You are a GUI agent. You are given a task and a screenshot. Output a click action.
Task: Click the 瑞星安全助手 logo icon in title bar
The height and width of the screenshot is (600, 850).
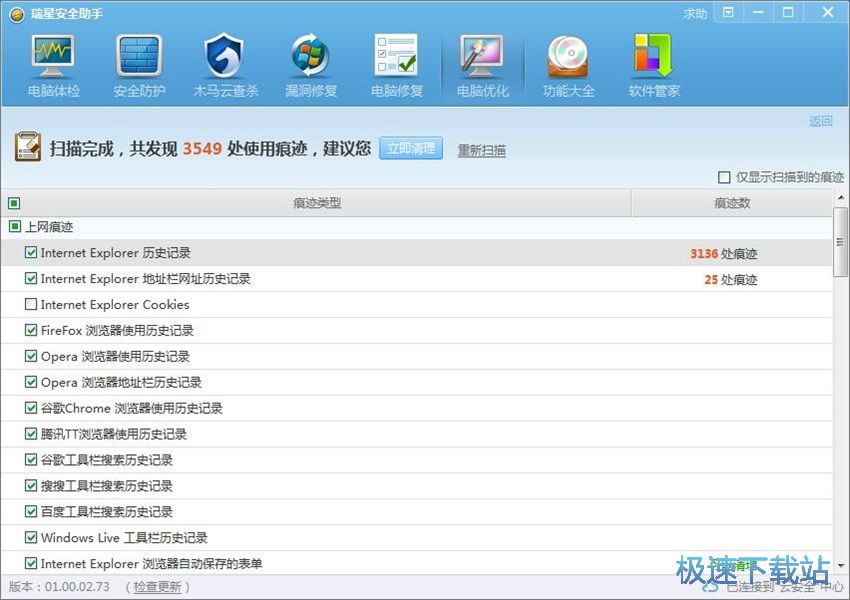coord(17,14)
